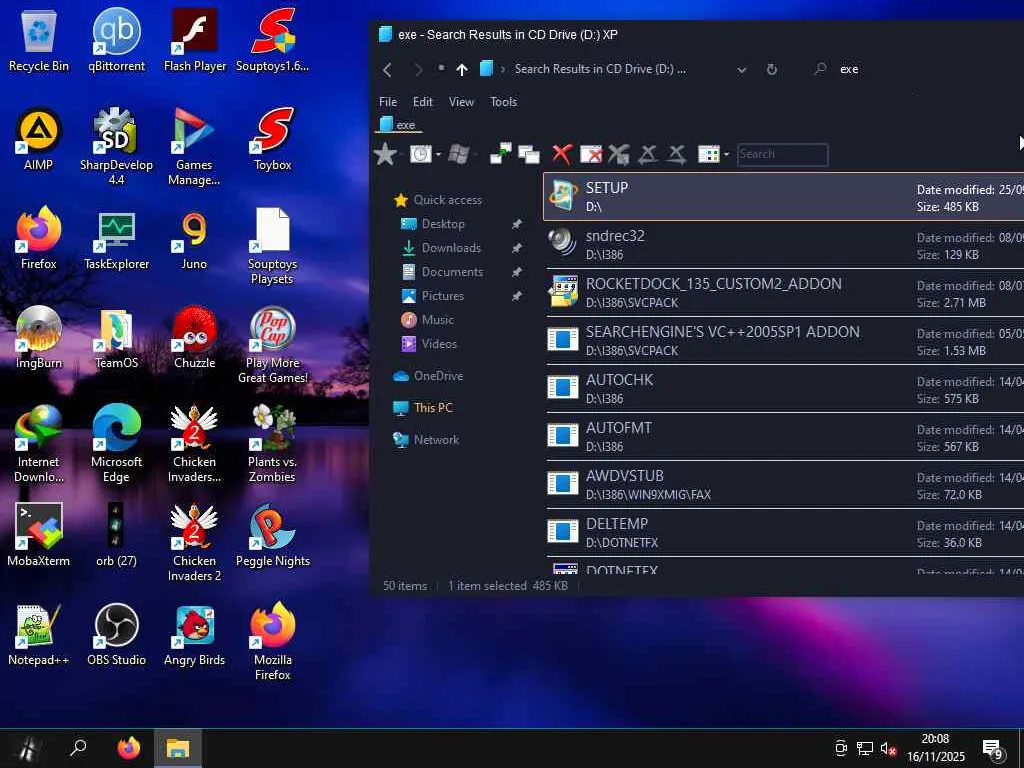Open the View menu

(461, 102)
